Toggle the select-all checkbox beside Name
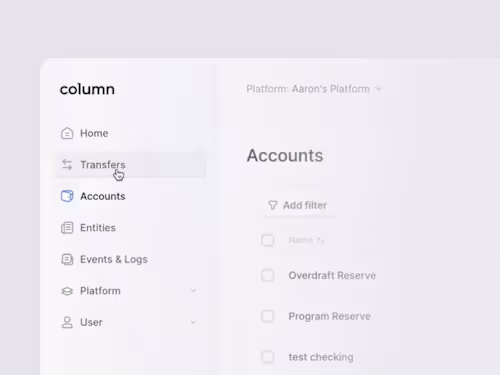The width and height of the screenshot is (500, 375). coord(268,240)
